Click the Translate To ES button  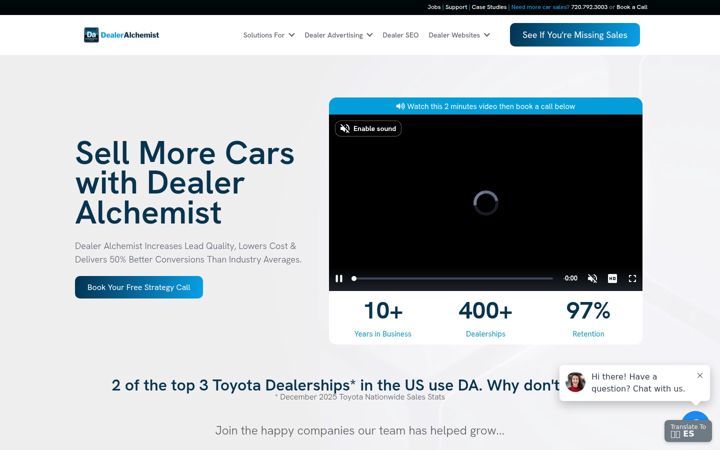(687, 431)
